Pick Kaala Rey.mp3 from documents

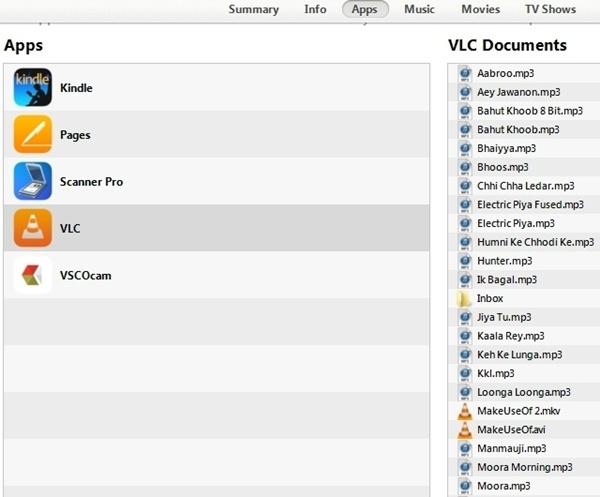[x=510, y=336]
